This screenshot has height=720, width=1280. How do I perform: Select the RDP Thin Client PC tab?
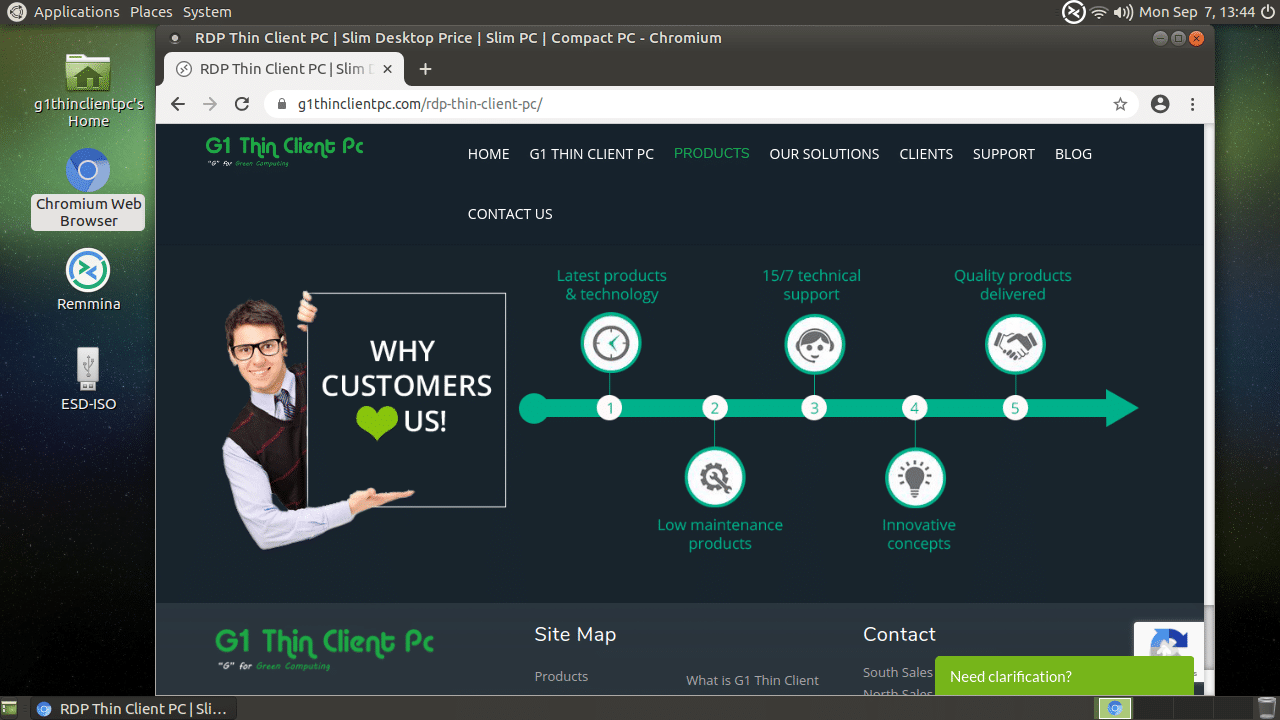[284, 69]
